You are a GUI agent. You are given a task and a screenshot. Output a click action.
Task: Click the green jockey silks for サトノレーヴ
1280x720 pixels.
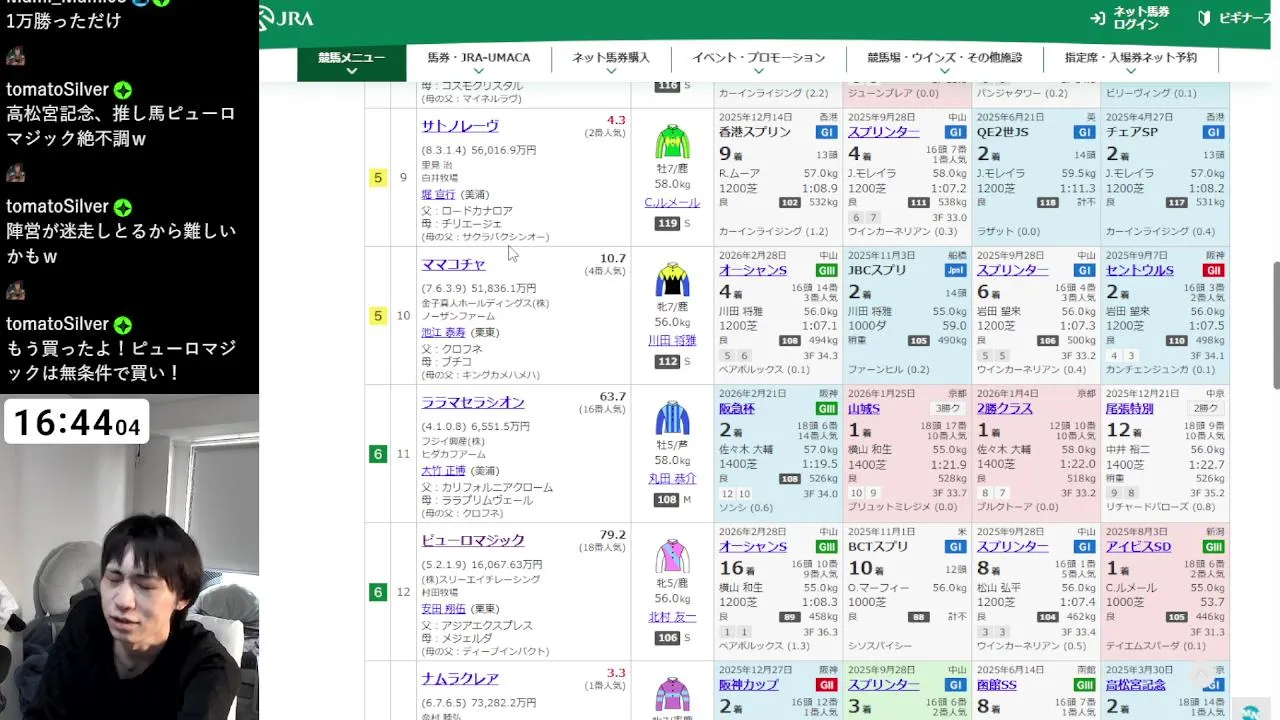point(672,141)
